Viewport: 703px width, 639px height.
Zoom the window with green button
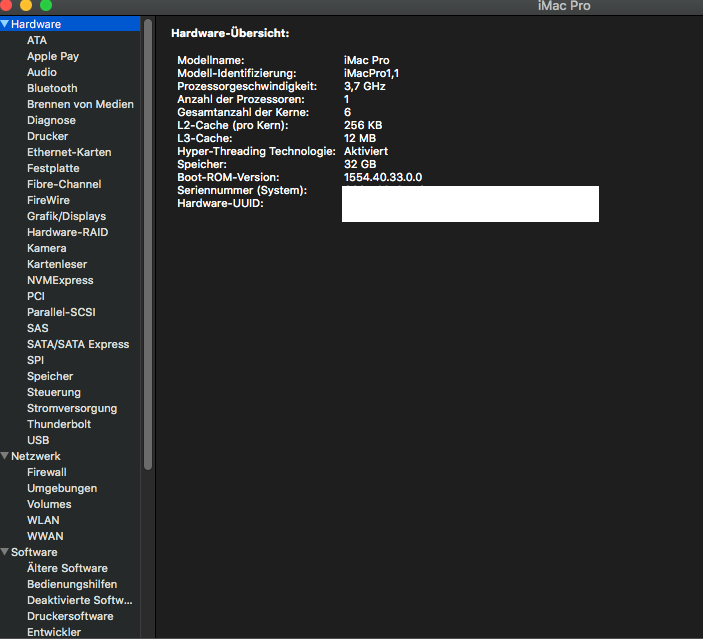[x=46, y=5]
